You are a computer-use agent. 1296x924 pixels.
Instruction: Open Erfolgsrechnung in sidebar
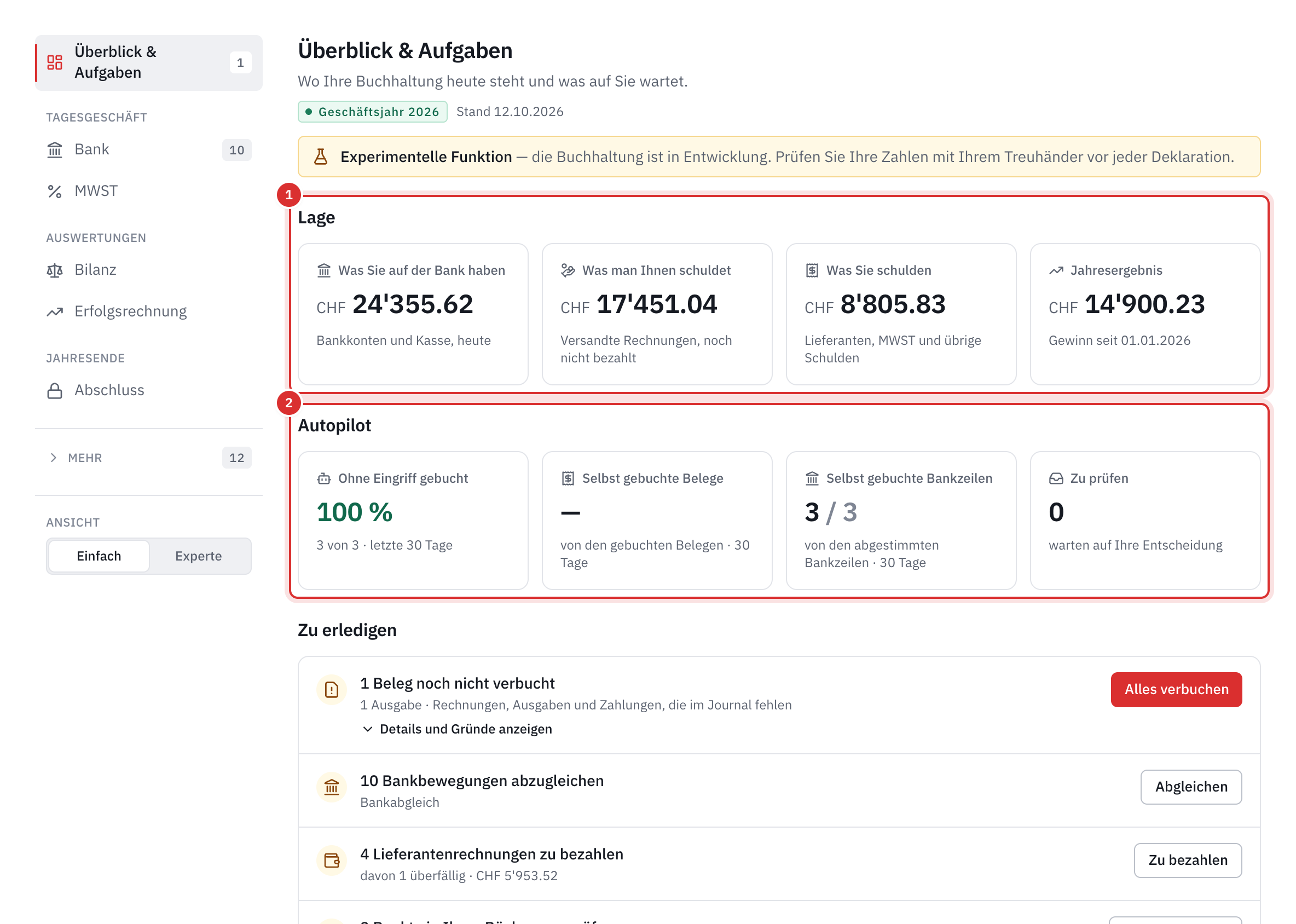coord(149,312)
